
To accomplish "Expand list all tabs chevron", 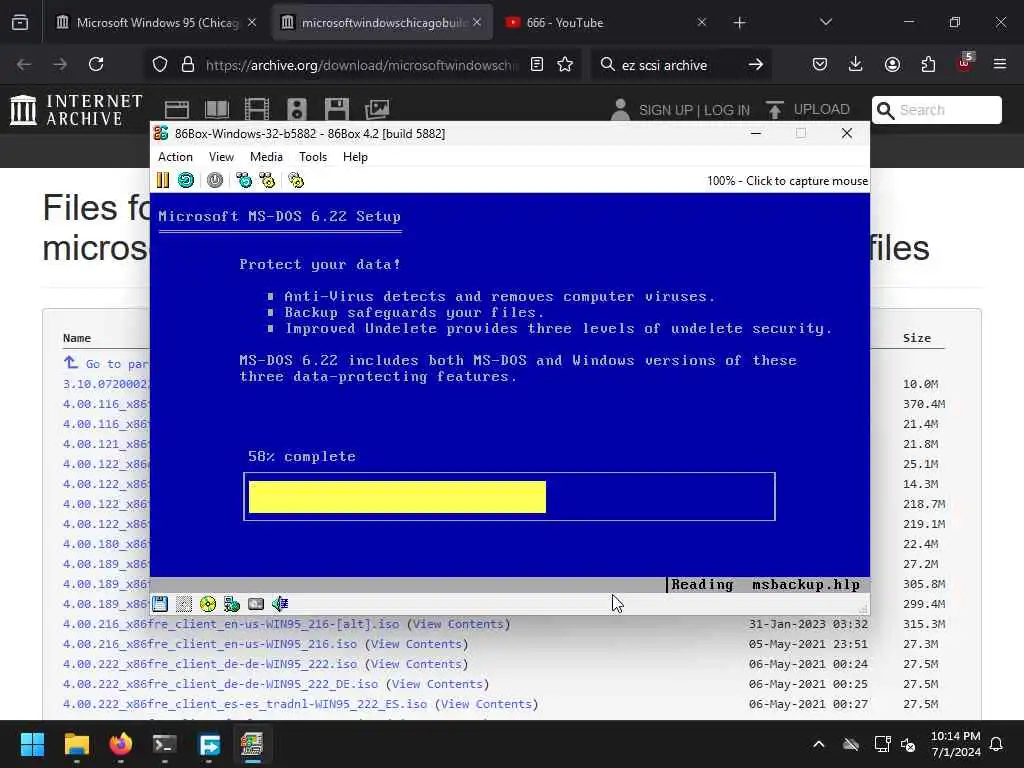I will pos(826,22).
